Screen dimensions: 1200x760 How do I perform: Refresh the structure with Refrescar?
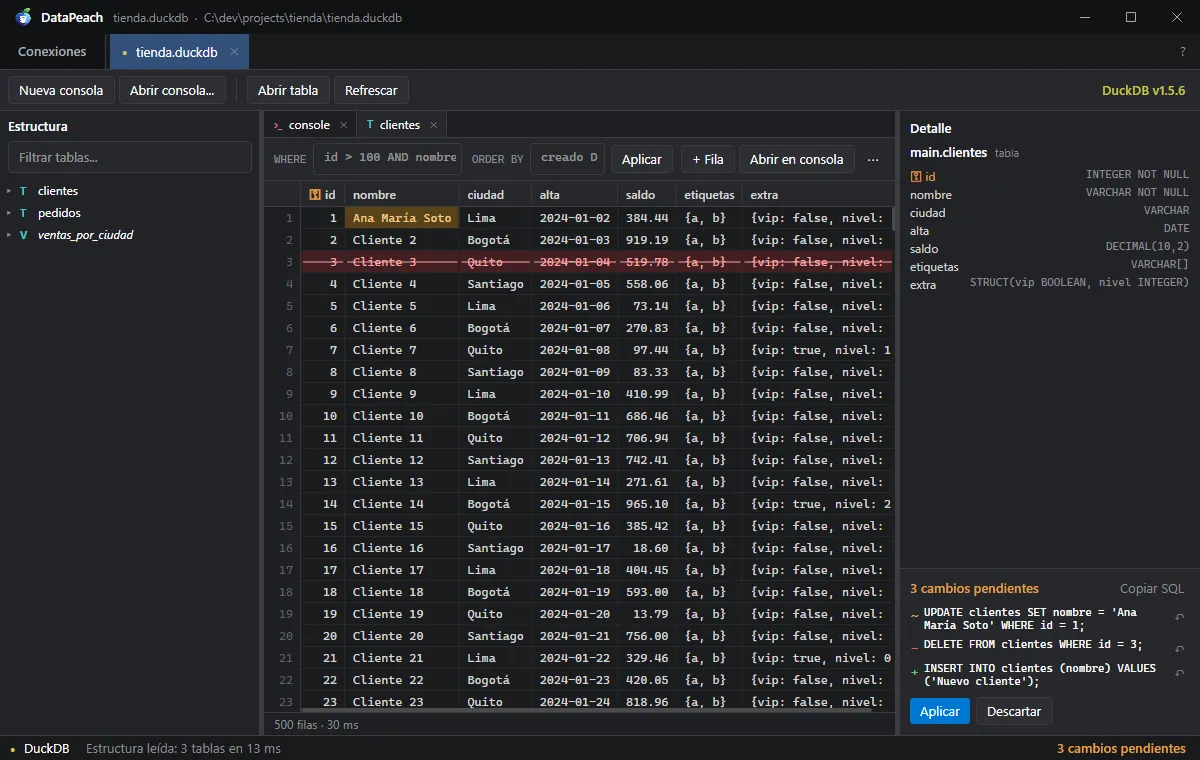[x=371, y=90]
